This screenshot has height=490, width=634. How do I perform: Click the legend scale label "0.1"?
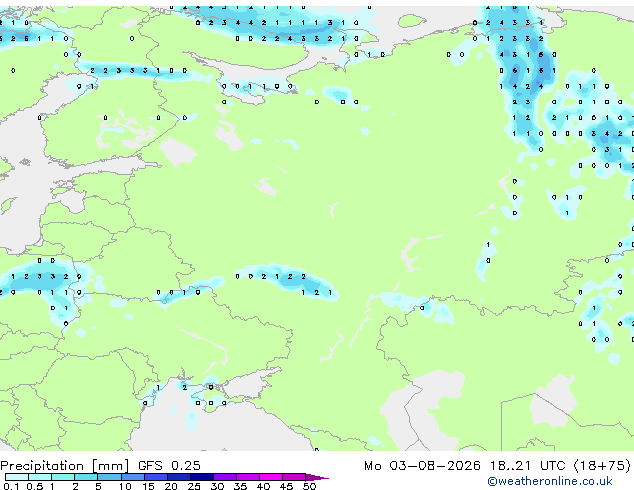point(11,486)
